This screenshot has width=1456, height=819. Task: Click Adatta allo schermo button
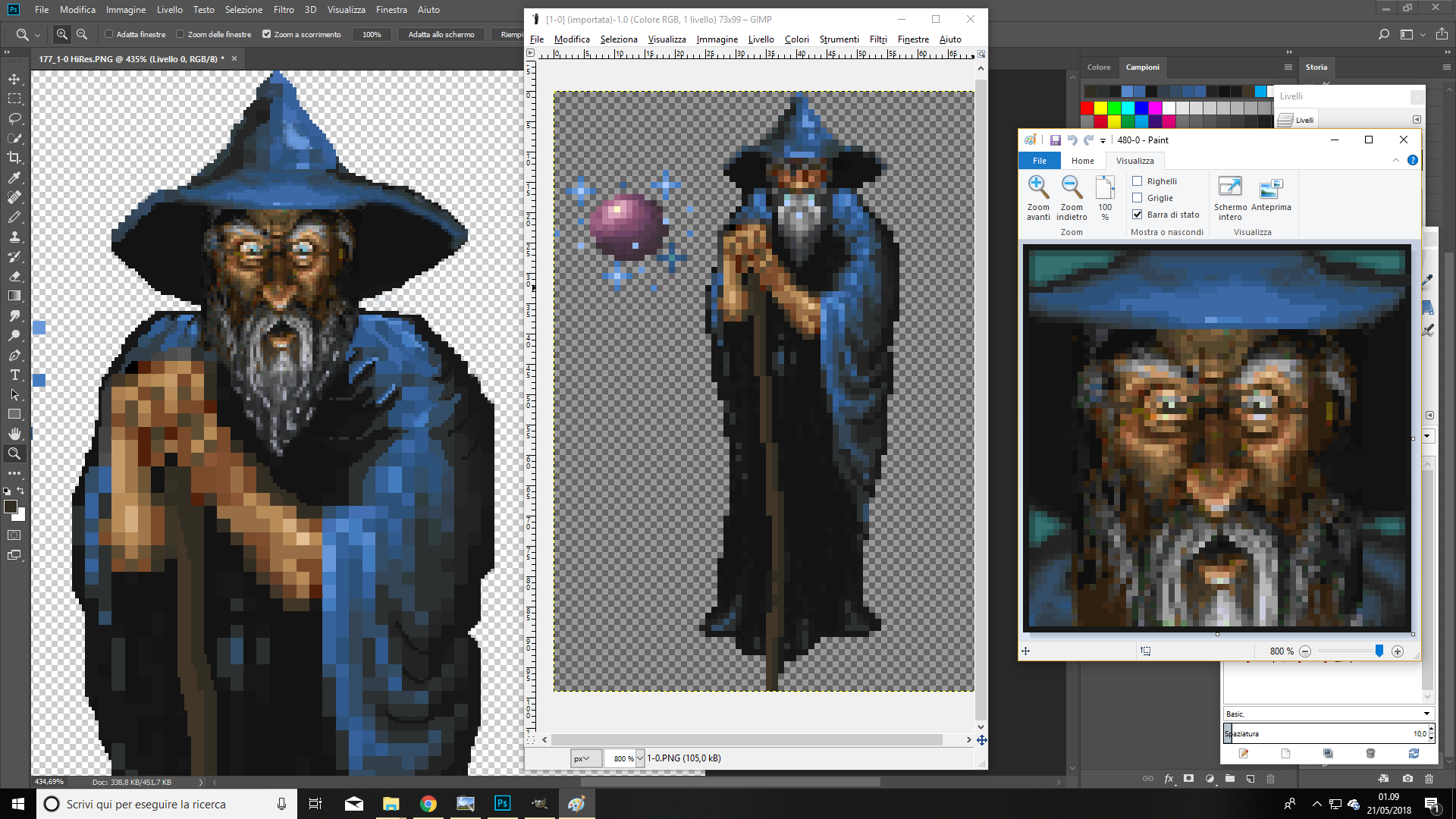(x=441, y=34)
